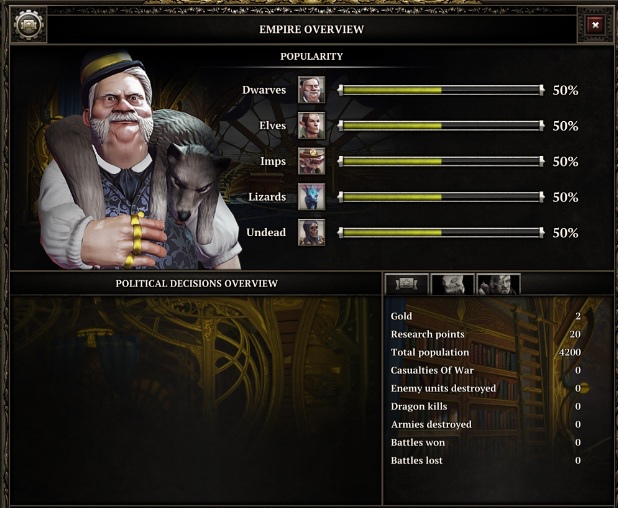The image size is (618, 508).
Task: Click the Dwarves portrait icon
Action: coord(311,90)
